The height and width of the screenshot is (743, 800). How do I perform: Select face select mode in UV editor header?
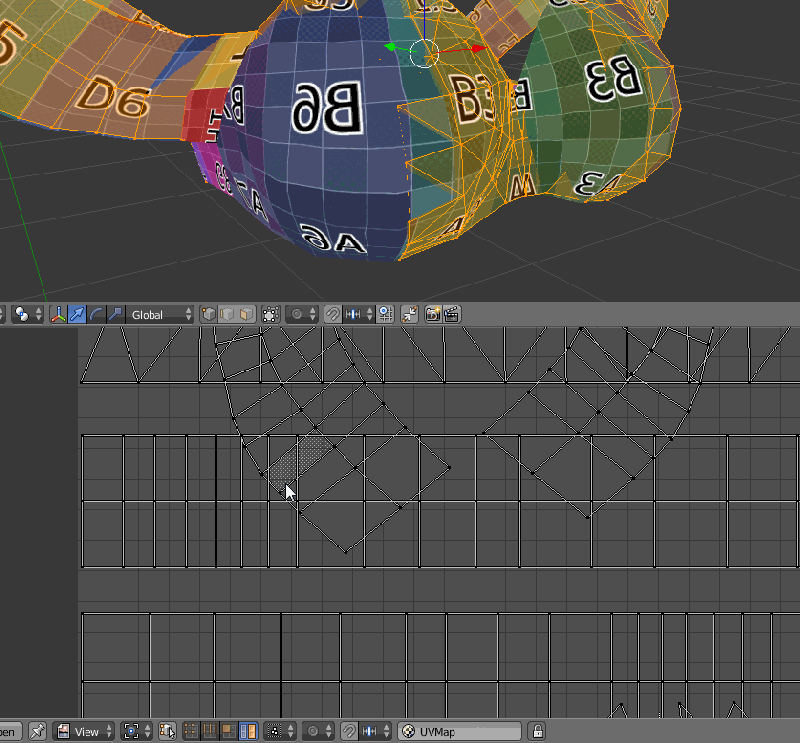point(230,730)
